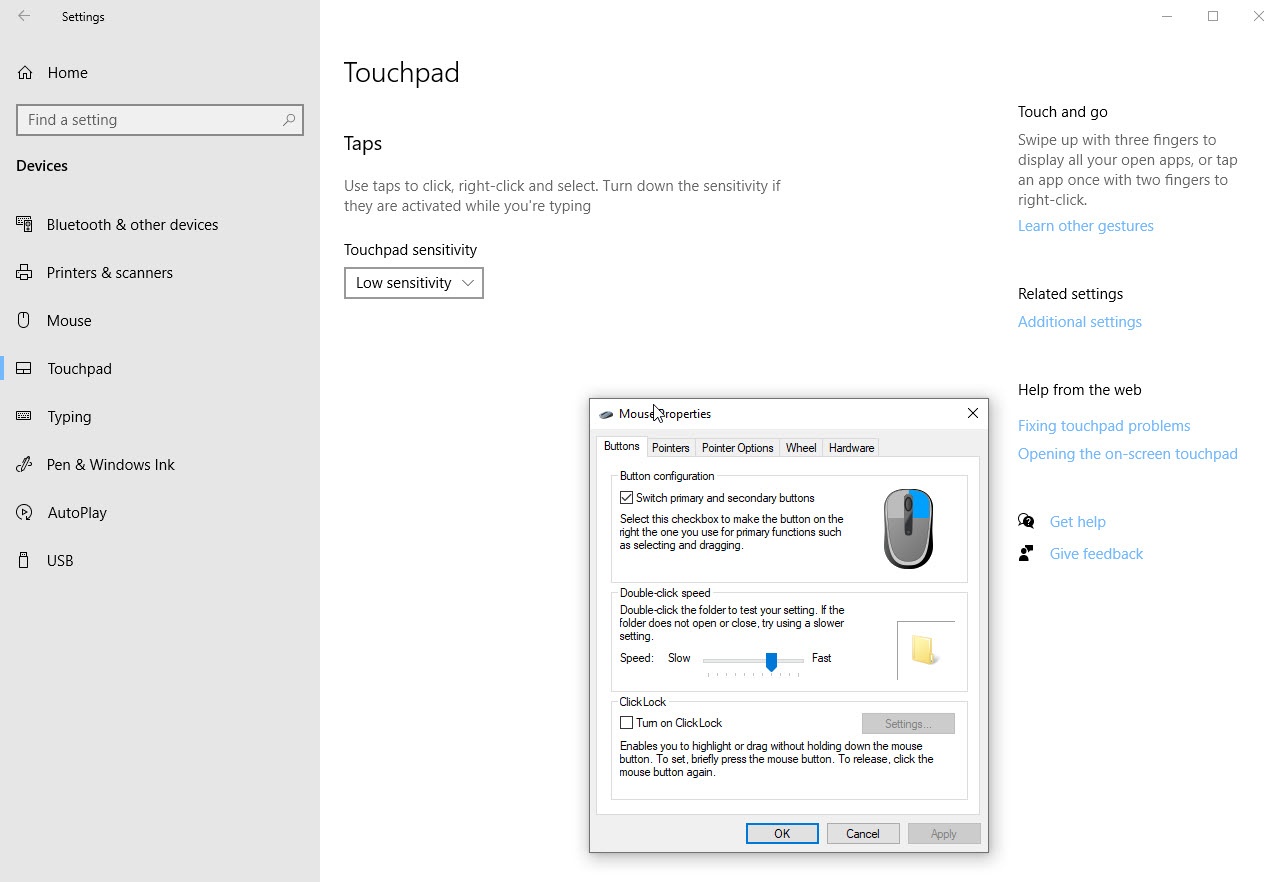The height and width of the screenshot is (882, 1282).
Task: Uncheck Switch primary and secondary buttons
Action: click(627, 498)
